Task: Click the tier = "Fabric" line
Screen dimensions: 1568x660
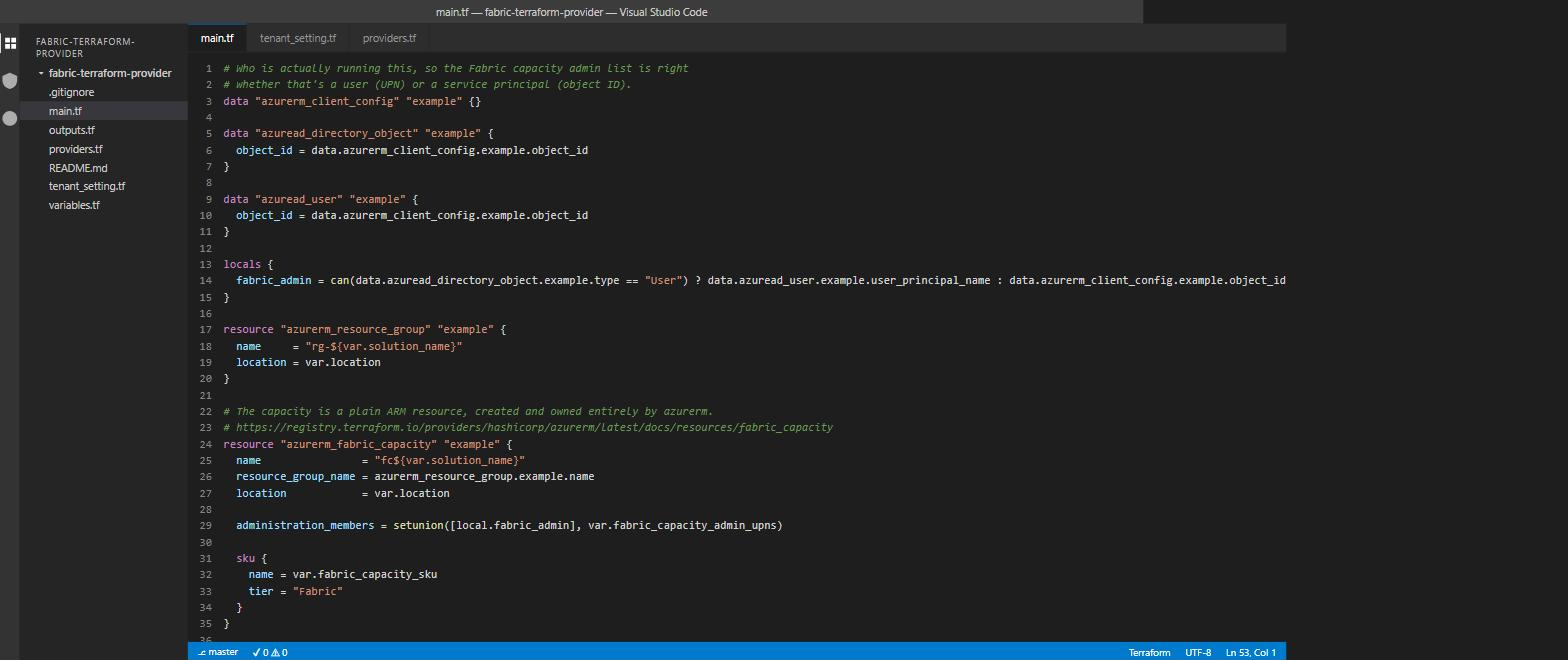Action: [295, 591]
